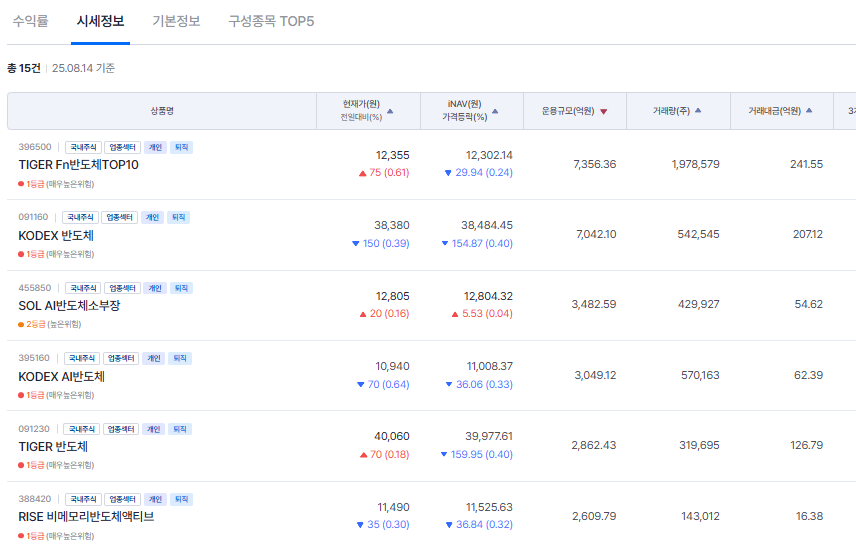Click iNAV value 11,008.37

click(x=490, y=366)
